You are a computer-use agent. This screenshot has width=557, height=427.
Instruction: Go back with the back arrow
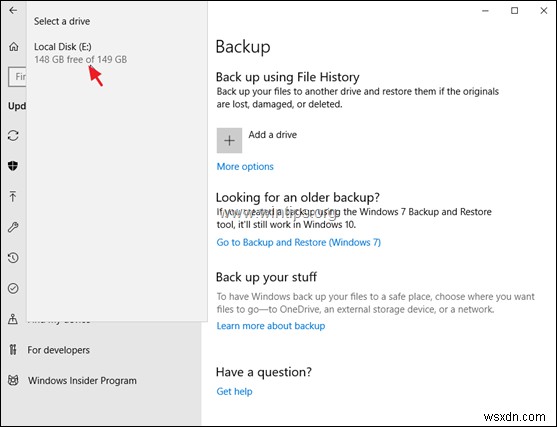click(x=13, y=10)
